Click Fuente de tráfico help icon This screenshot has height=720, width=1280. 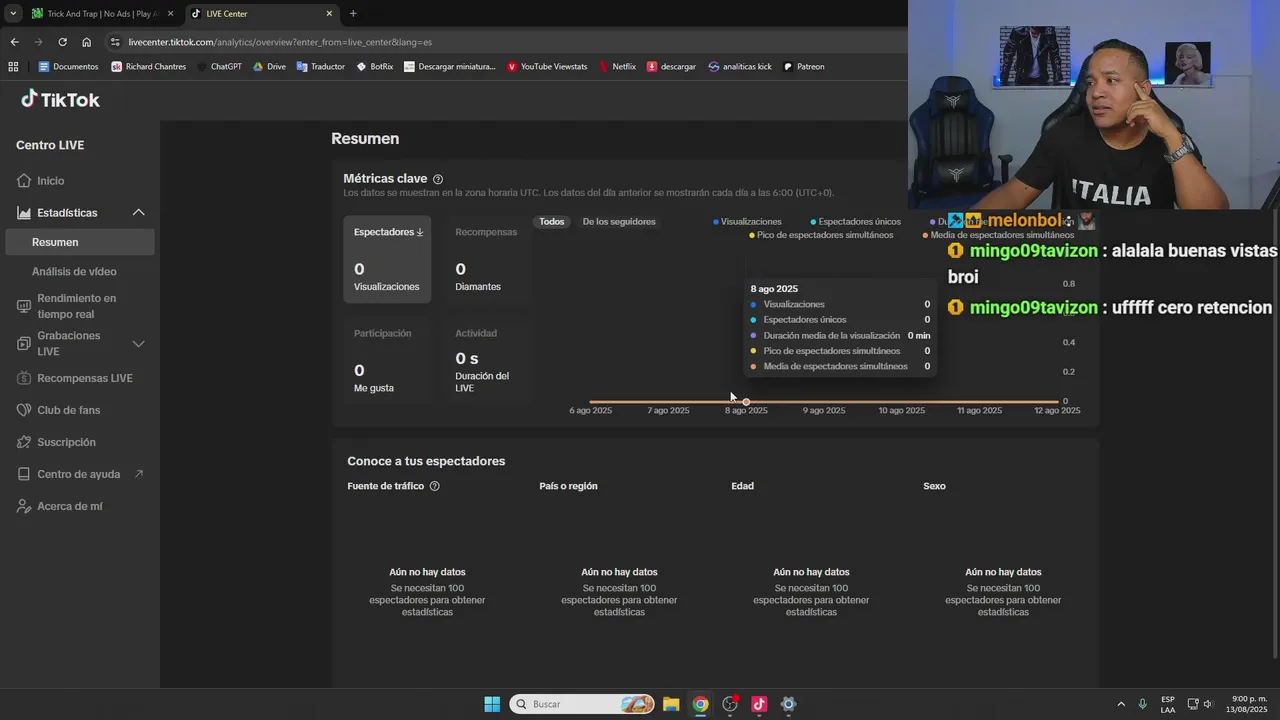434,486
